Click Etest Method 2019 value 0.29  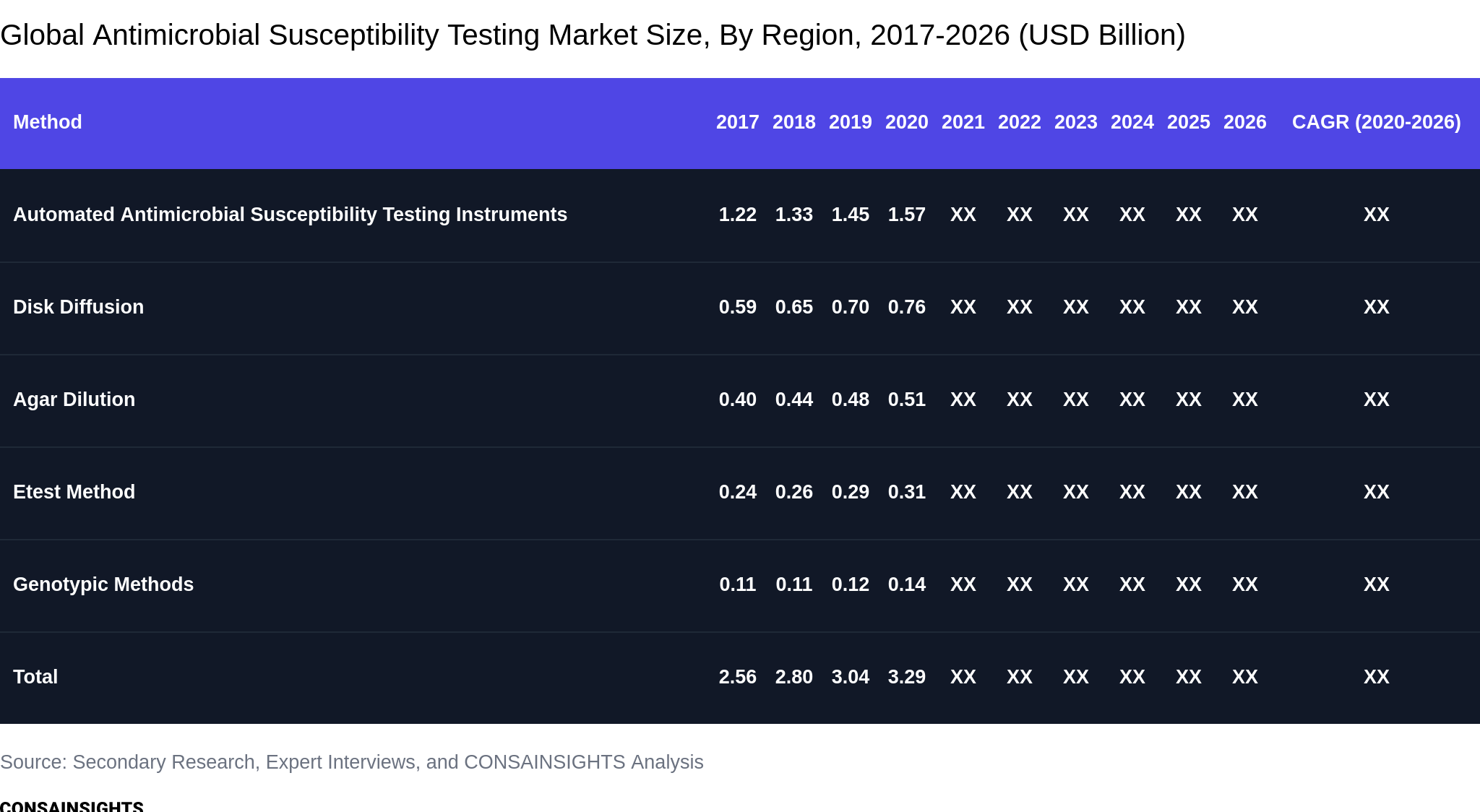tap(851, 492)
